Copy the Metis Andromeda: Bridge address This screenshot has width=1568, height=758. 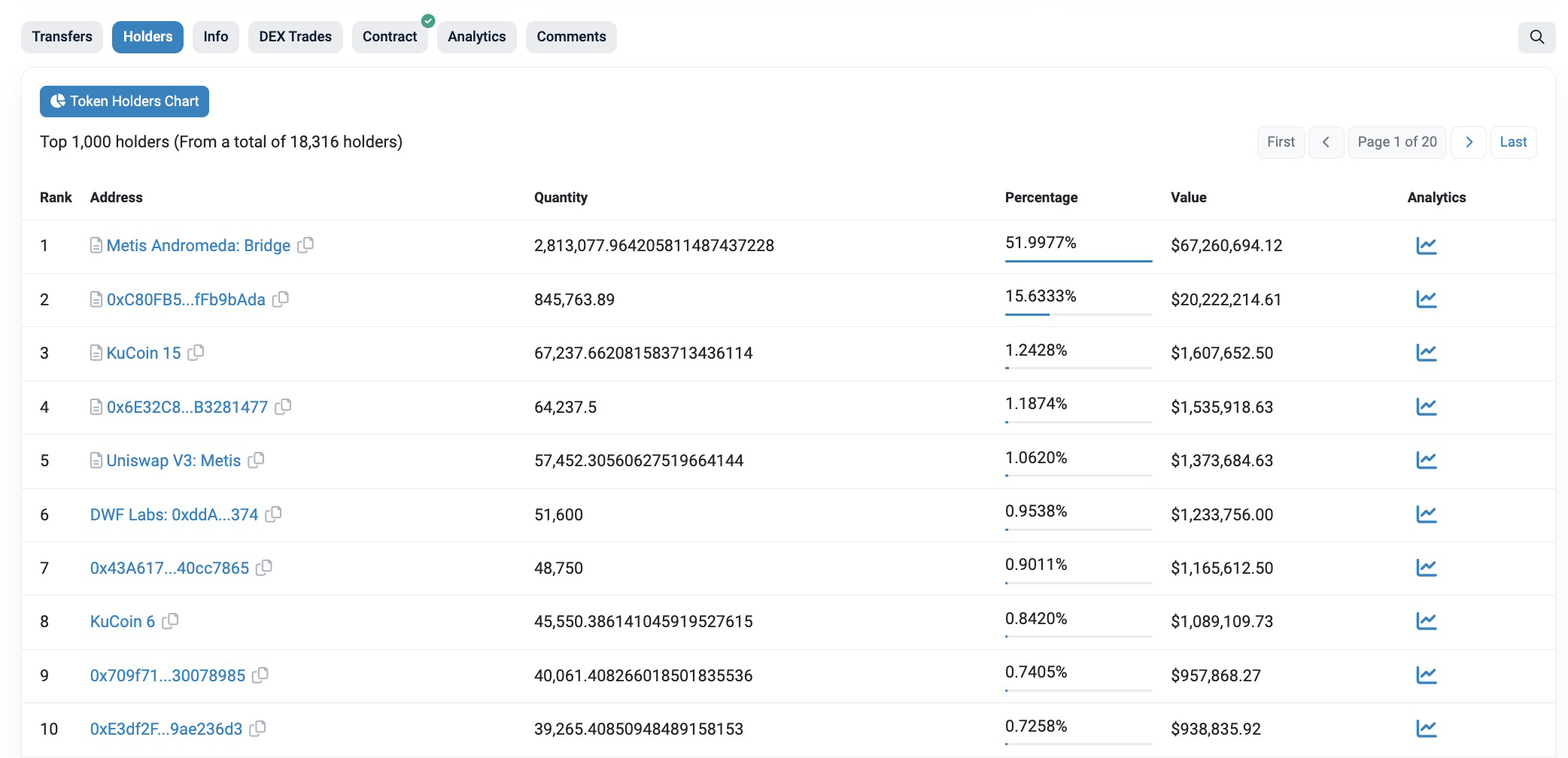pyautogui.click(x=305, y=245)
